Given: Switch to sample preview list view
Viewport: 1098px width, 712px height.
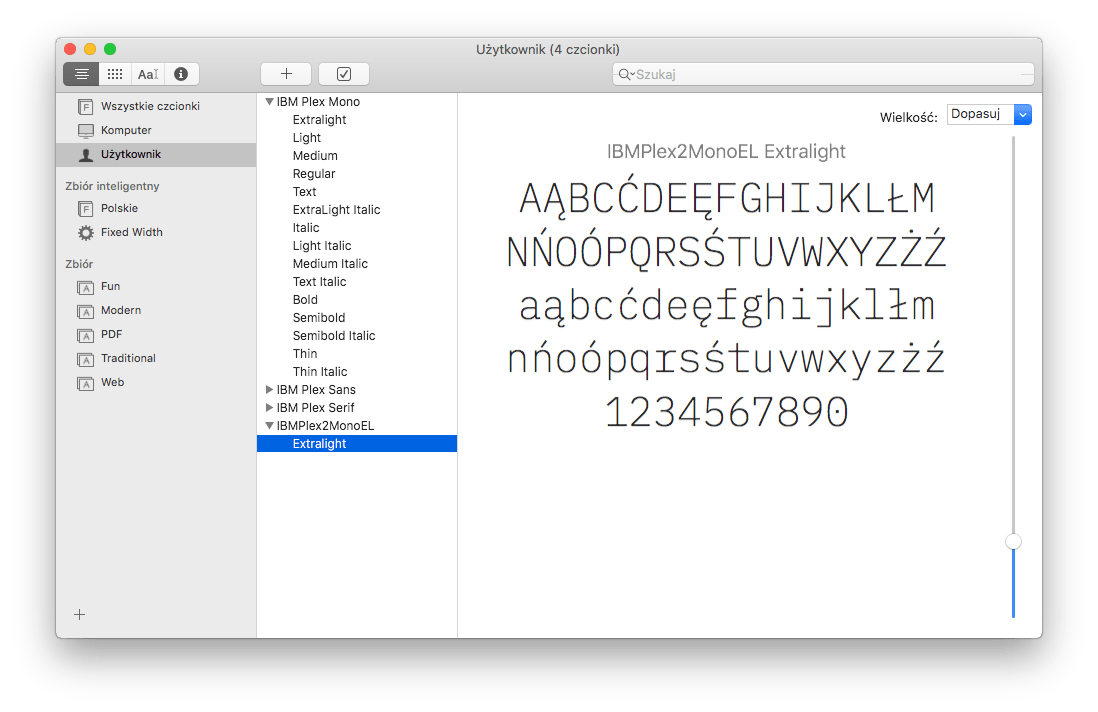Looking at the screenshot, I should click(81, 74).
